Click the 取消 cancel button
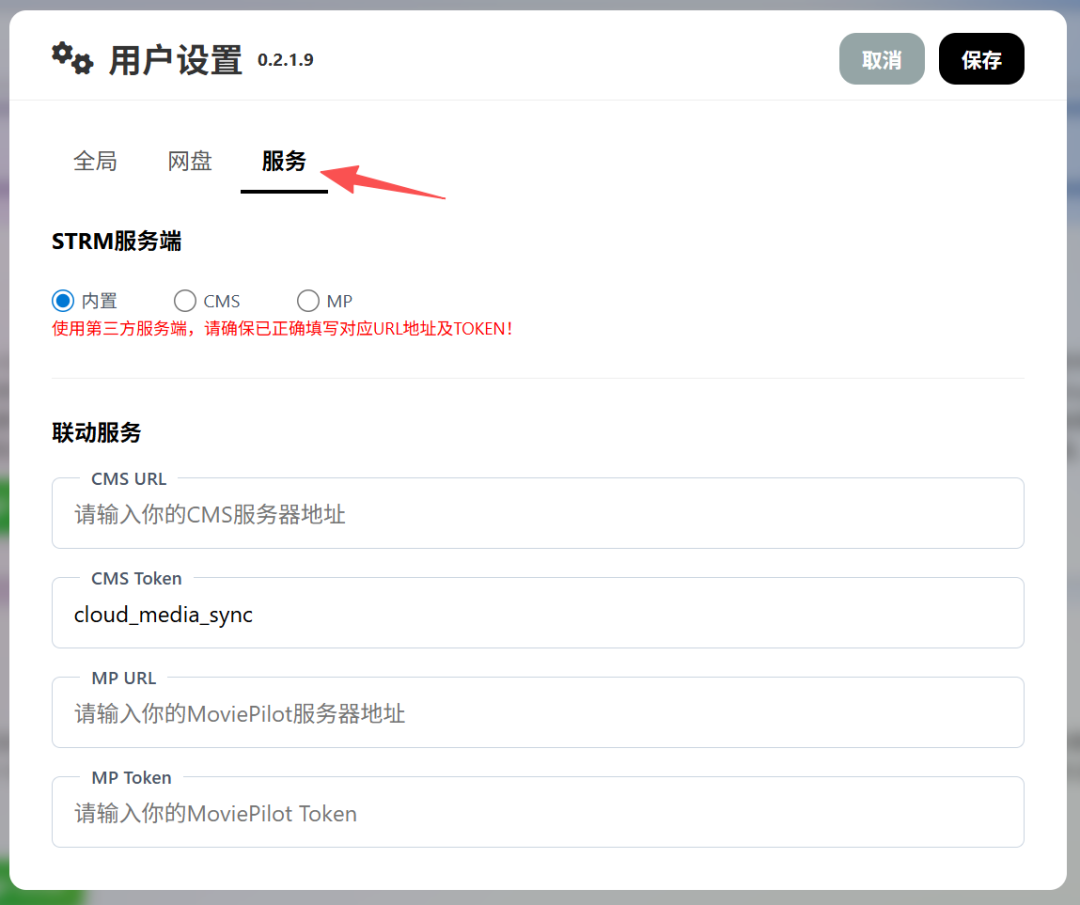The height and width of the screenshot is (905, 1080). pos(882,59)
